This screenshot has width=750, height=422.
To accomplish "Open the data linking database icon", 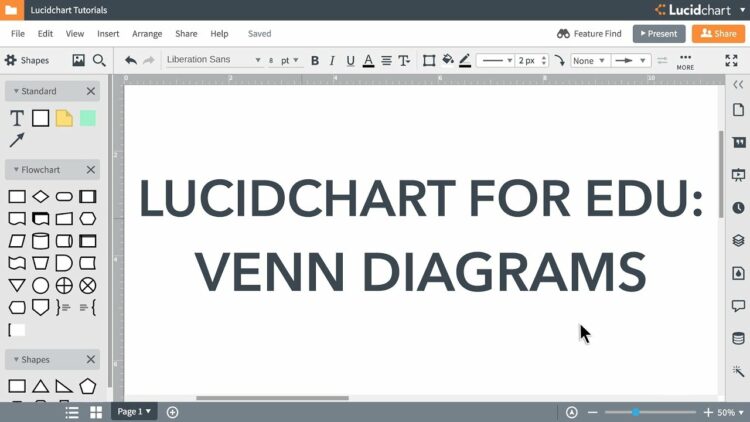I will point(738,338).
